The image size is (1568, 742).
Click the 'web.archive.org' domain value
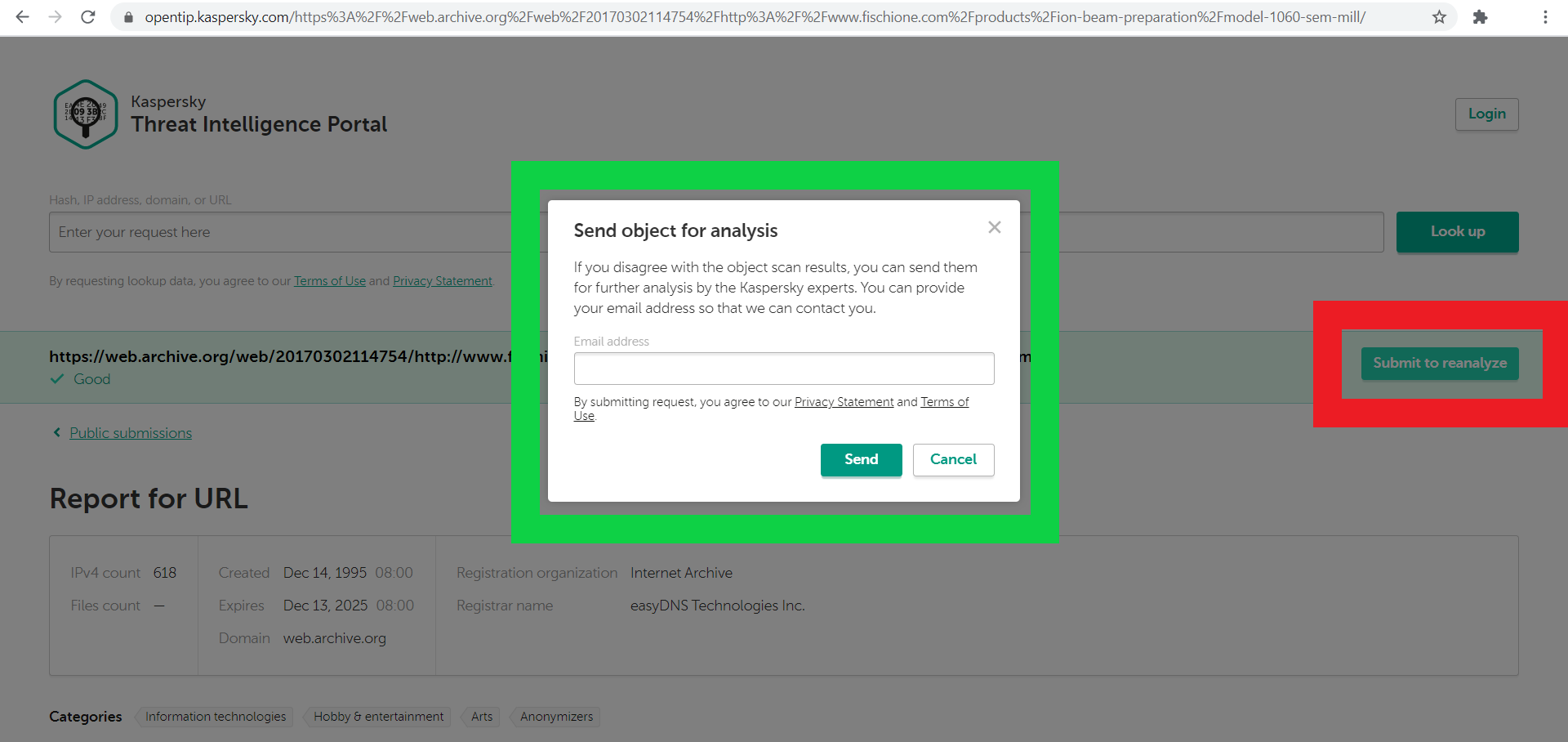pyautogui.click(x=335, y=638)
